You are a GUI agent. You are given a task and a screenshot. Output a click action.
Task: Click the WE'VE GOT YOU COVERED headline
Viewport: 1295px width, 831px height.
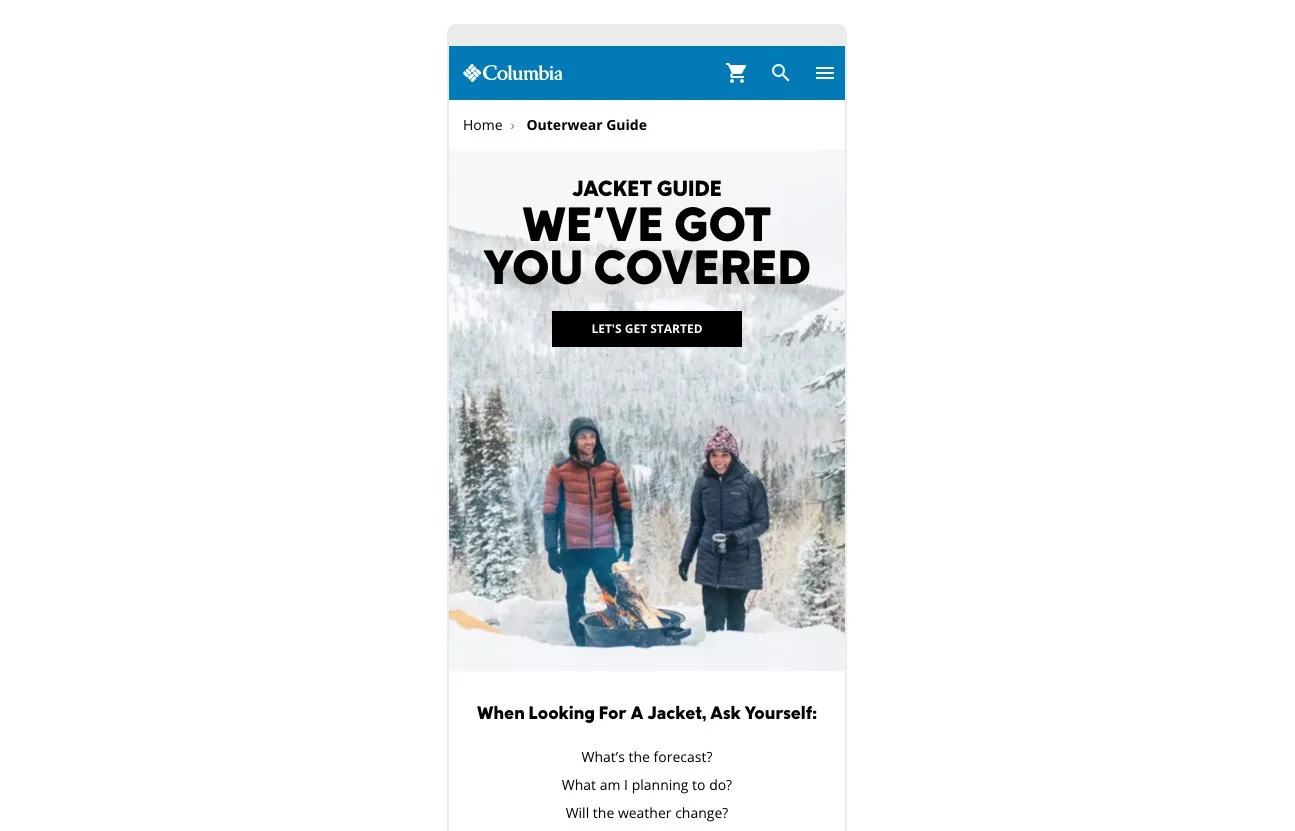click(x=647, y=246)
